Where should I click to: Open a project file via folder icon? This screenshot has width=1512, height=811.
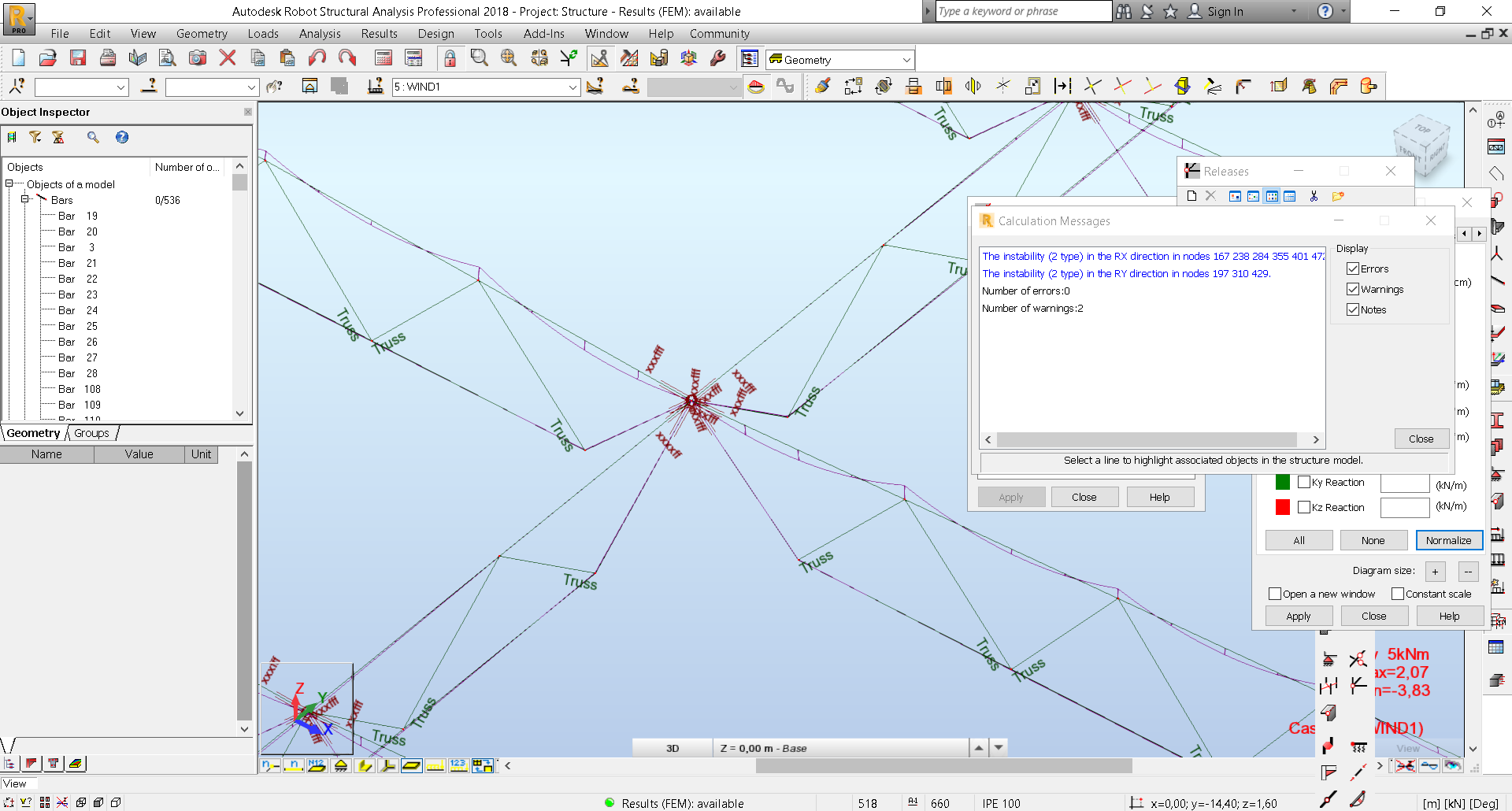[48, 58]
